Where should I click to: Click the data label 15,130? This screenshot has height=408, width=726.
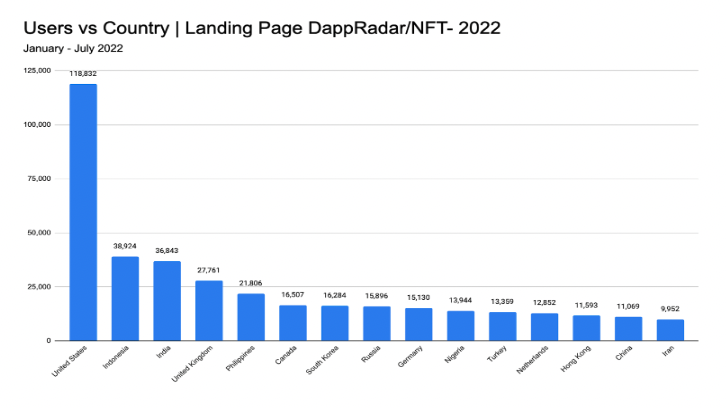(419, 297)
